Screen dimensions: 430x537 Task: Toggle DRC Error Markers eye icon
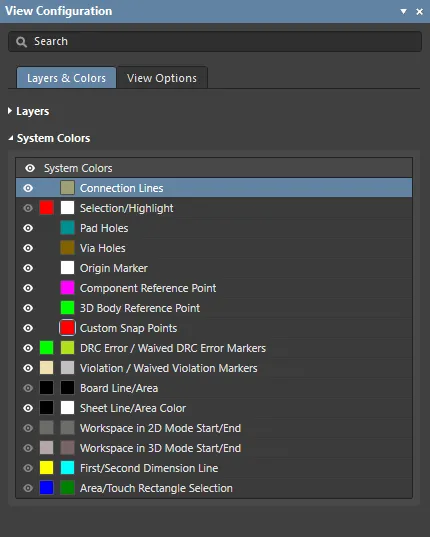pyautogui.click(x=28, y=348)
